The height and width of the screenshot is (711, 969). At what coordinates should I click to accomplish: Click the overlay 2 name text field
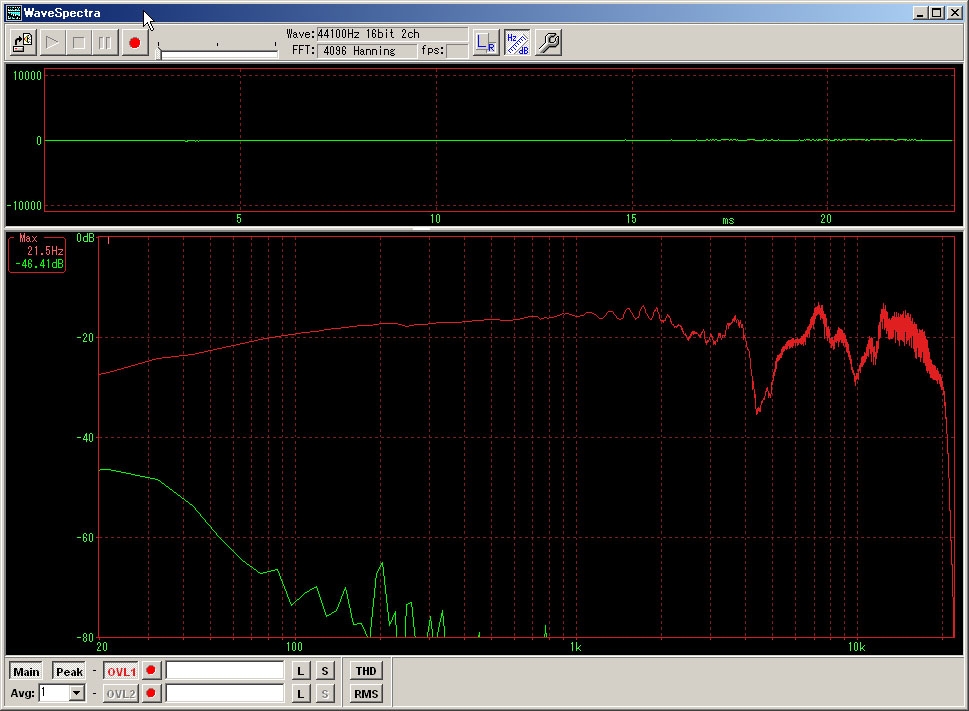[225, 693]
